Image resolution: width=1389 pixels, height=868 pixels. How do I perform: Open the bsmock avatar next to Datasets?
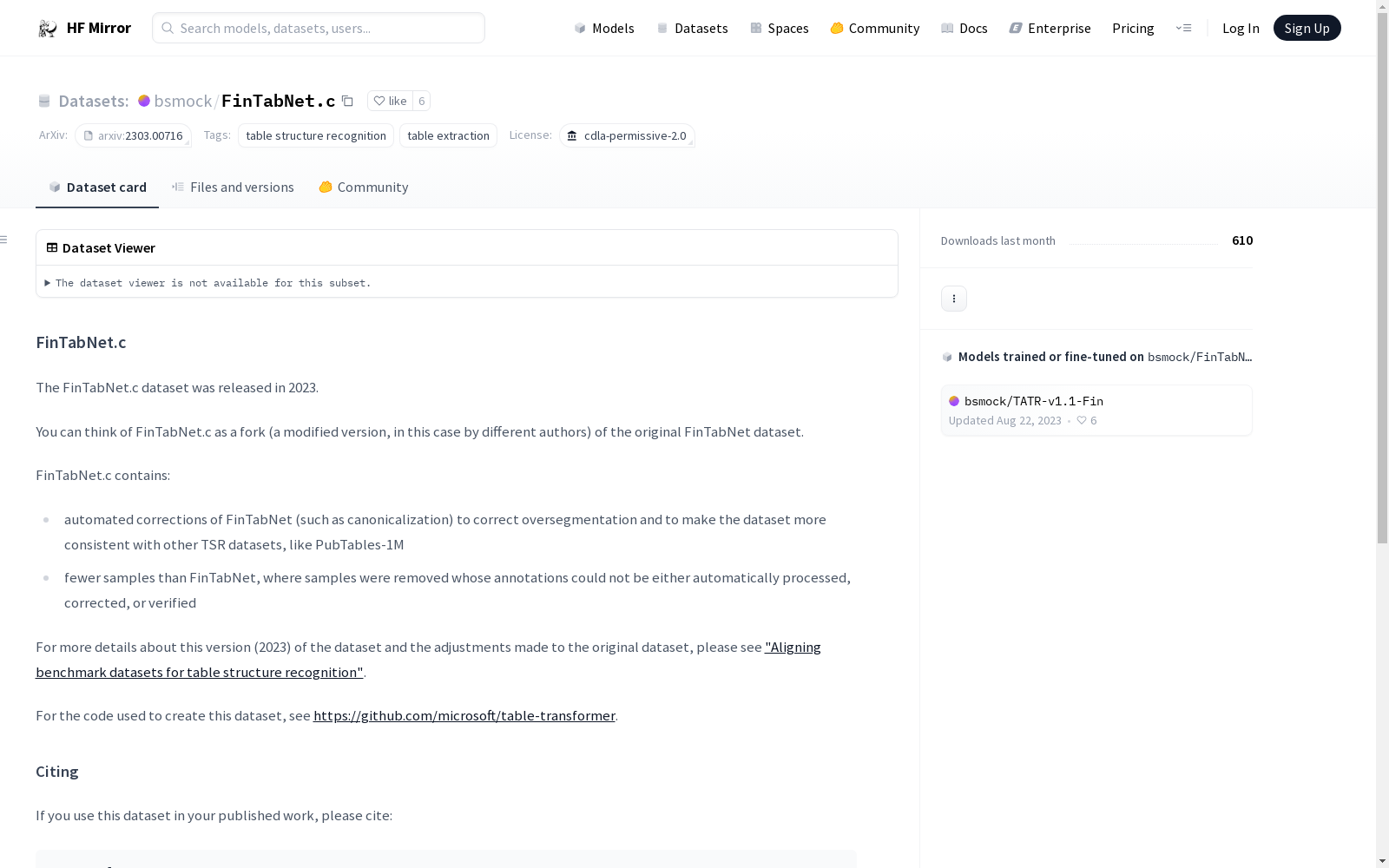pos(144,101)
